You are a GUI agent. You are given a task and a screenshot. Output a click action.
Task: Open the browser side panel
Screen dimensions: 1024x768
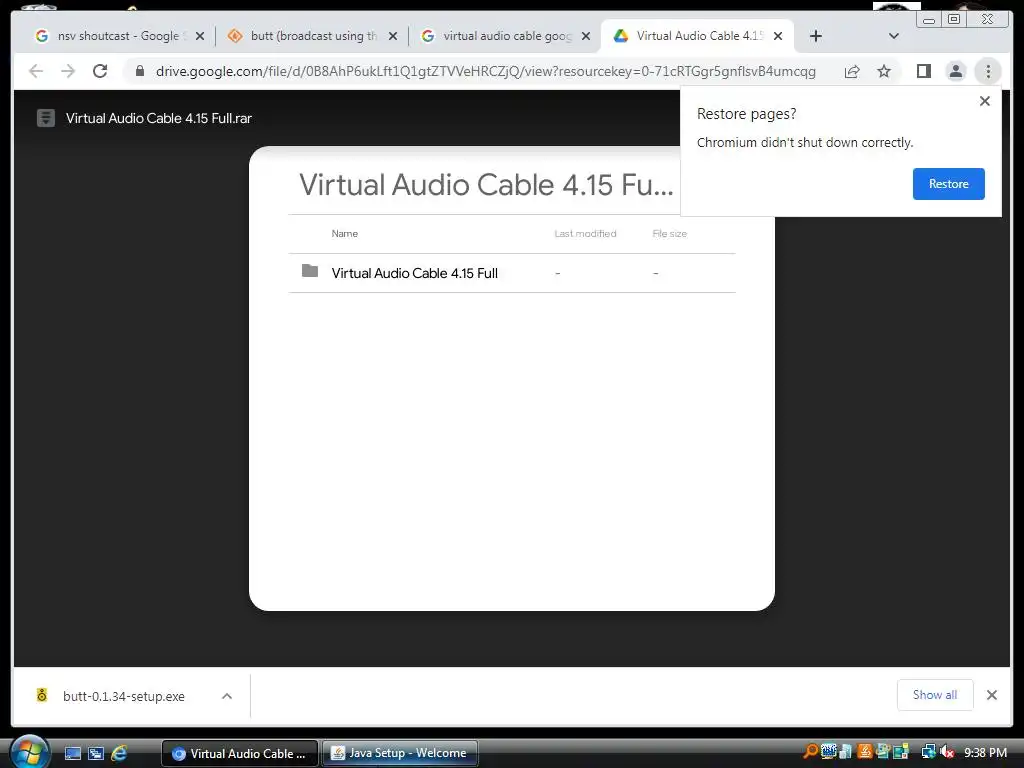pos(923,71)
